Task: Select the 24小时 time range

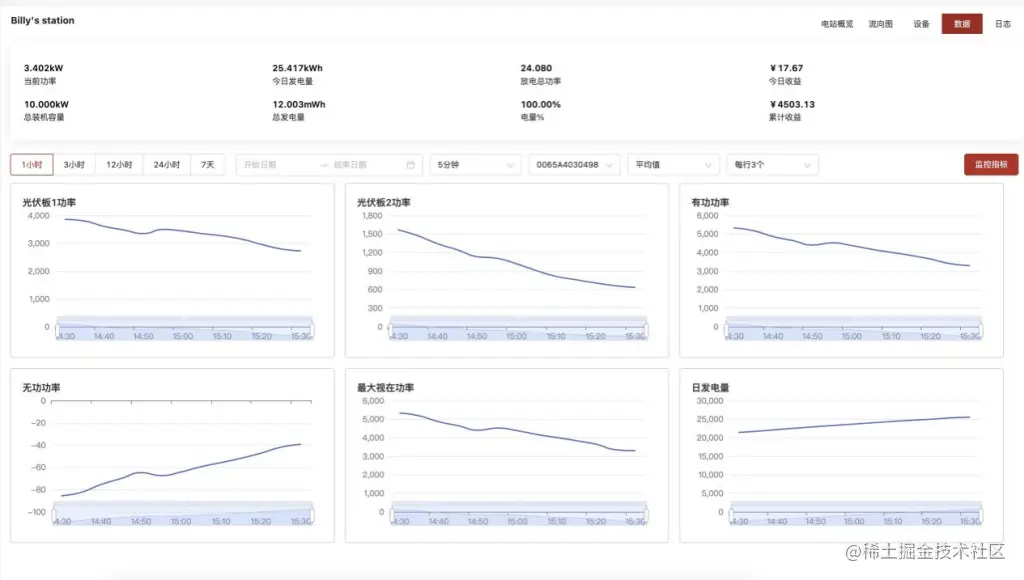Action: tap(167, 165)
